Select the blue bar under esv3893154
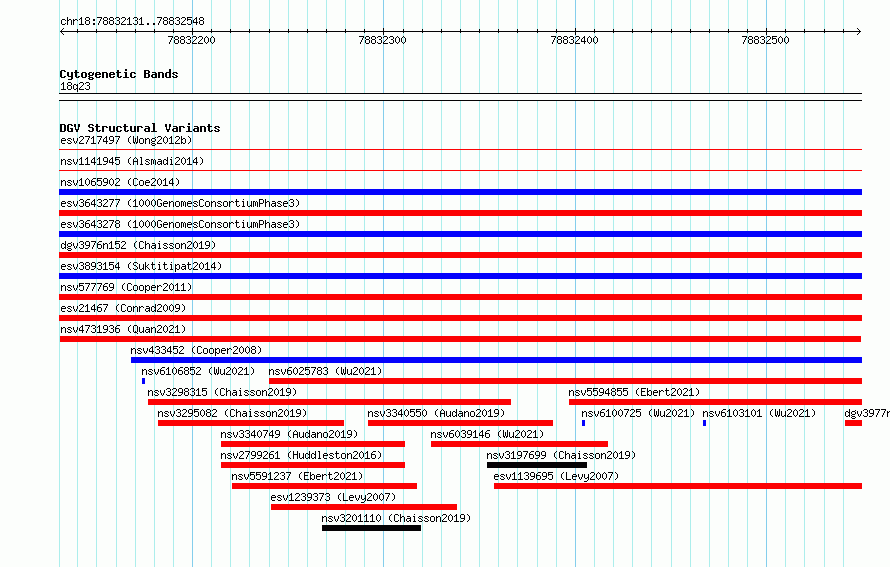The width and height of the screenshot is (890, 567). [x=460, y=276]
